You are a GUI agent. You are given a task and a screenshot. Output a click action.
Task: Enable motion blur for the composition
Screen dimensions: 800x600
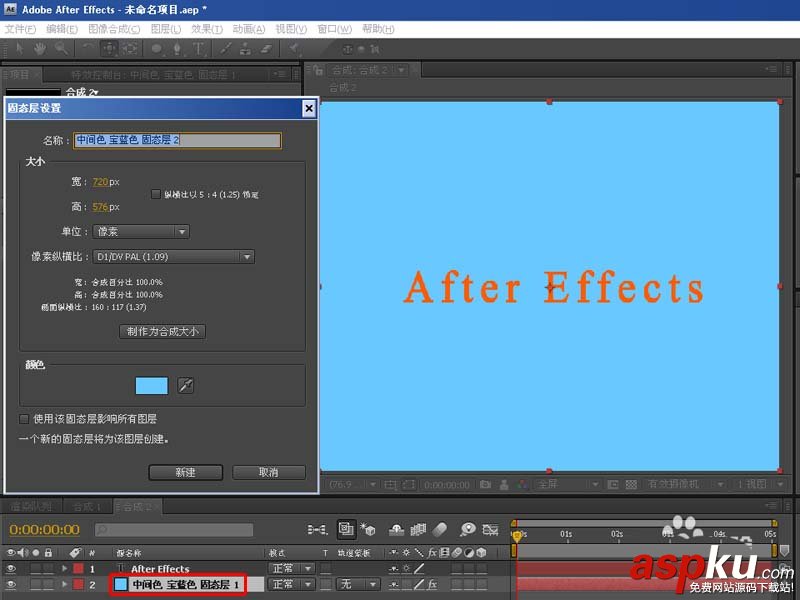coord(439,530)
